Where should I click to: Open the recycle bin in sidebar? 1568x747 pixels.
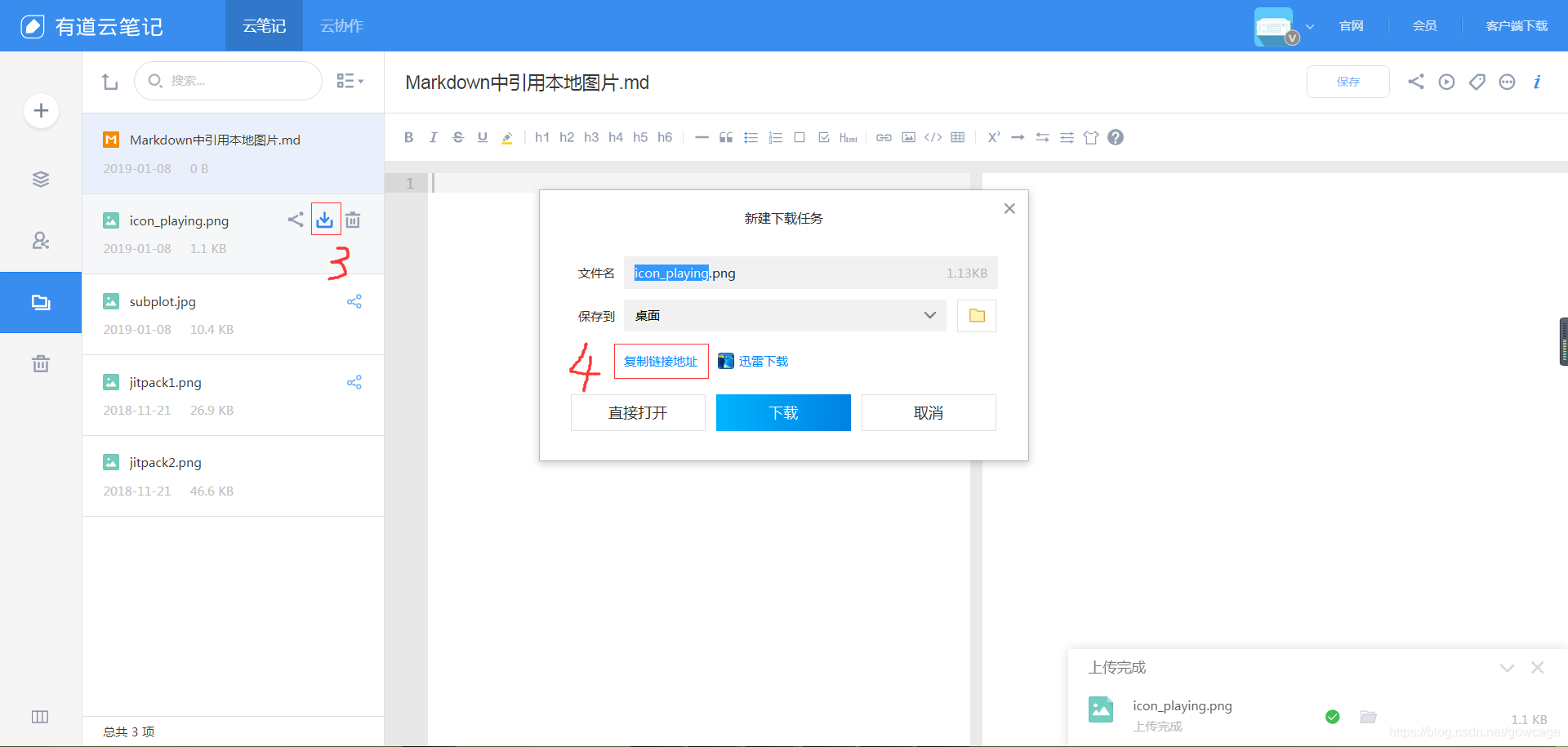coord(41,363)
